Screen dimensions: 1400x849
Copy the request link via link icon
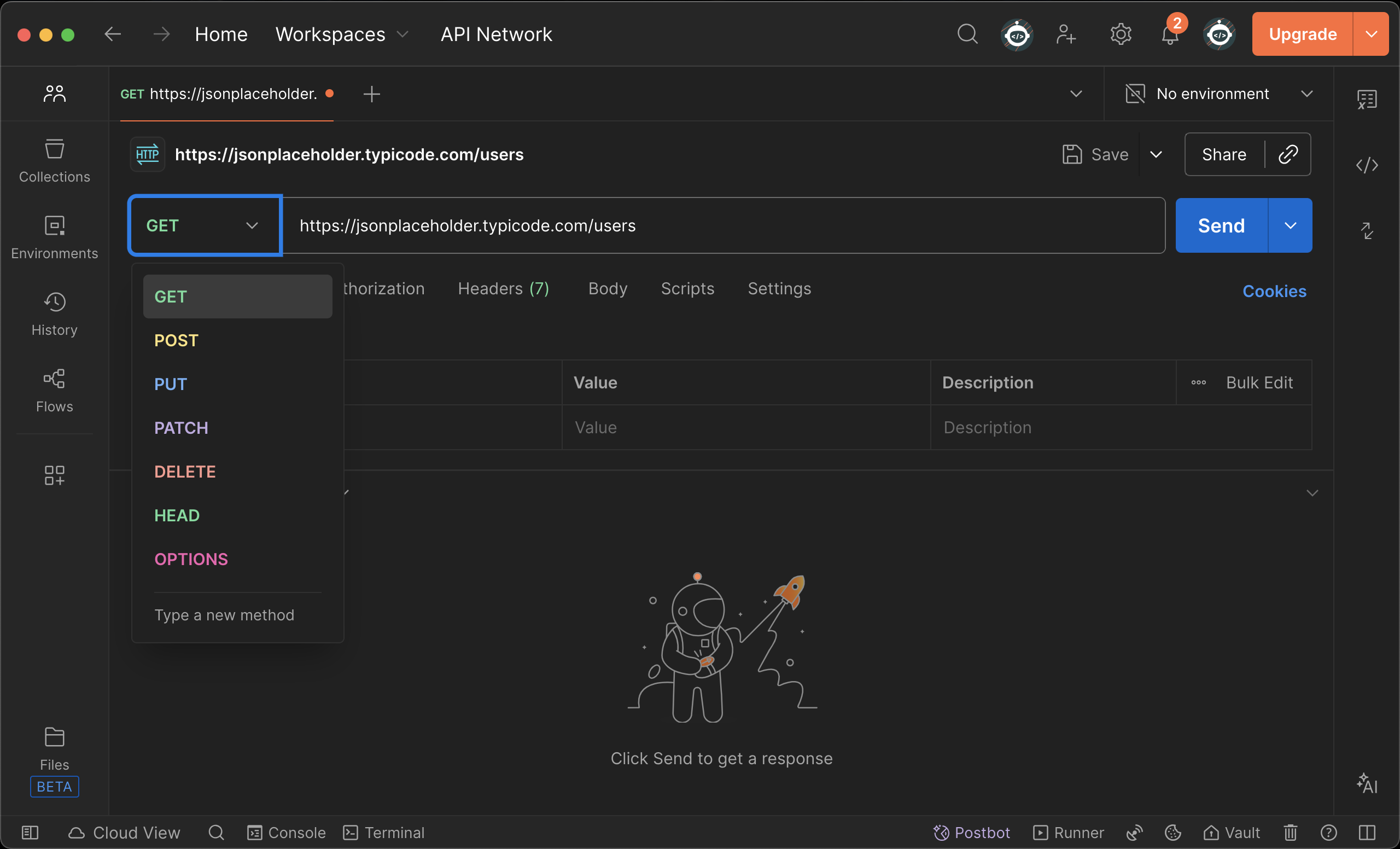tap(1288, 155)
